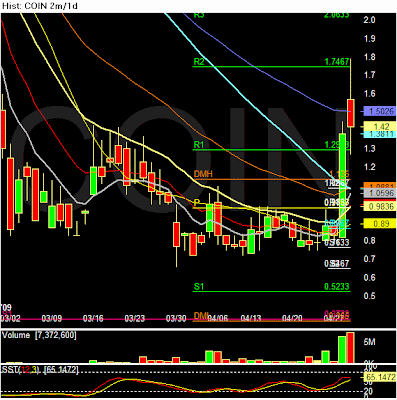The height and width of the screenshot is (400, 397).
Task: Select the 04/13 date label
Action: [251, 318]
